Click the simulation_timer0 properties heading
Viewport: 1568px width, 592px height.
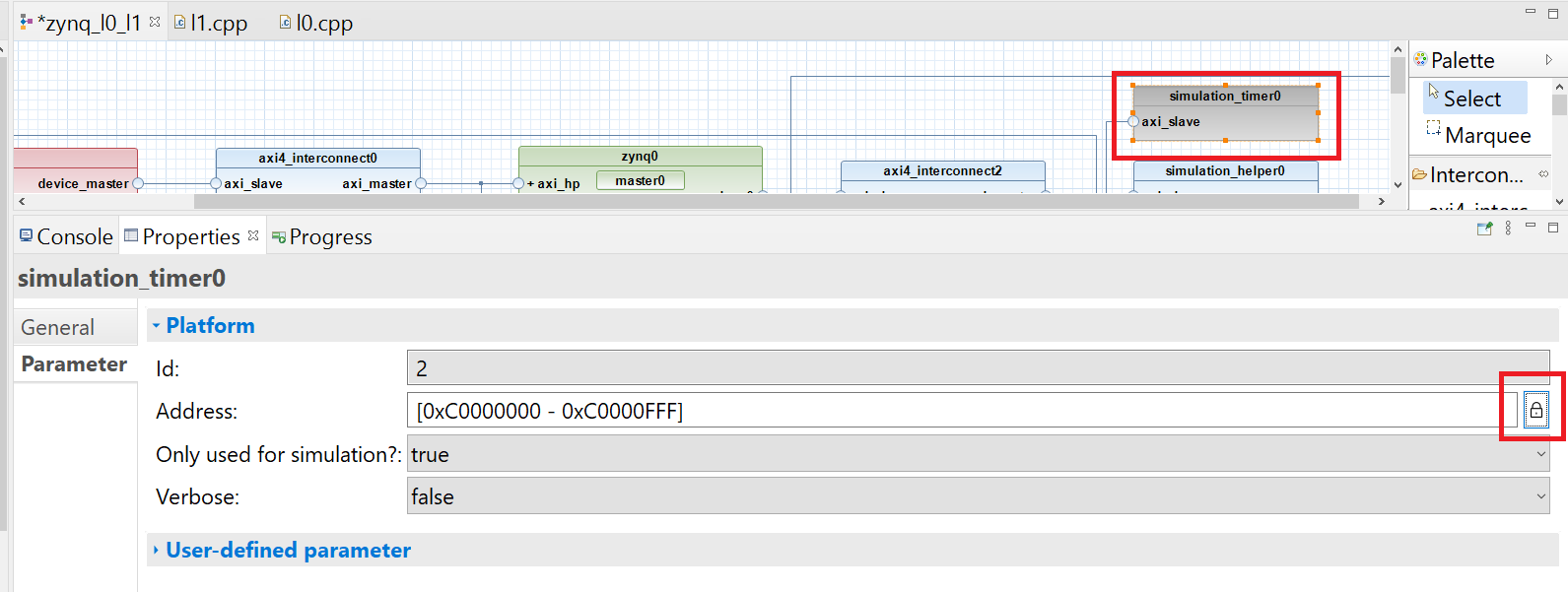121,278
